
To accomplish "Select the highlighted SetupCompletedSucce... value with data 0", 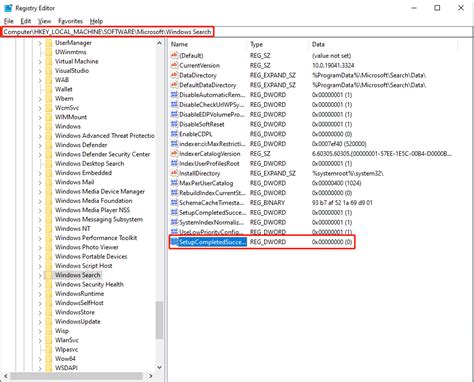I will point(213,242).
